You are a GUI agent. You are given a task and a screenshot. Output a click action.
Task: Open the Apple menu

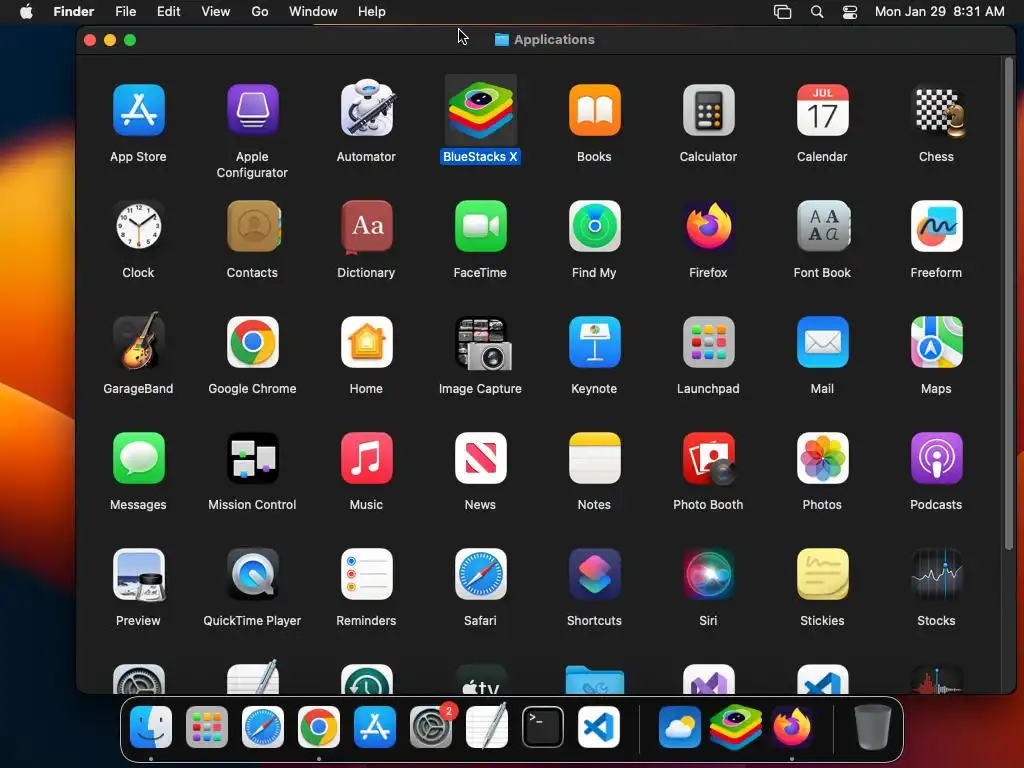(26, 11)
